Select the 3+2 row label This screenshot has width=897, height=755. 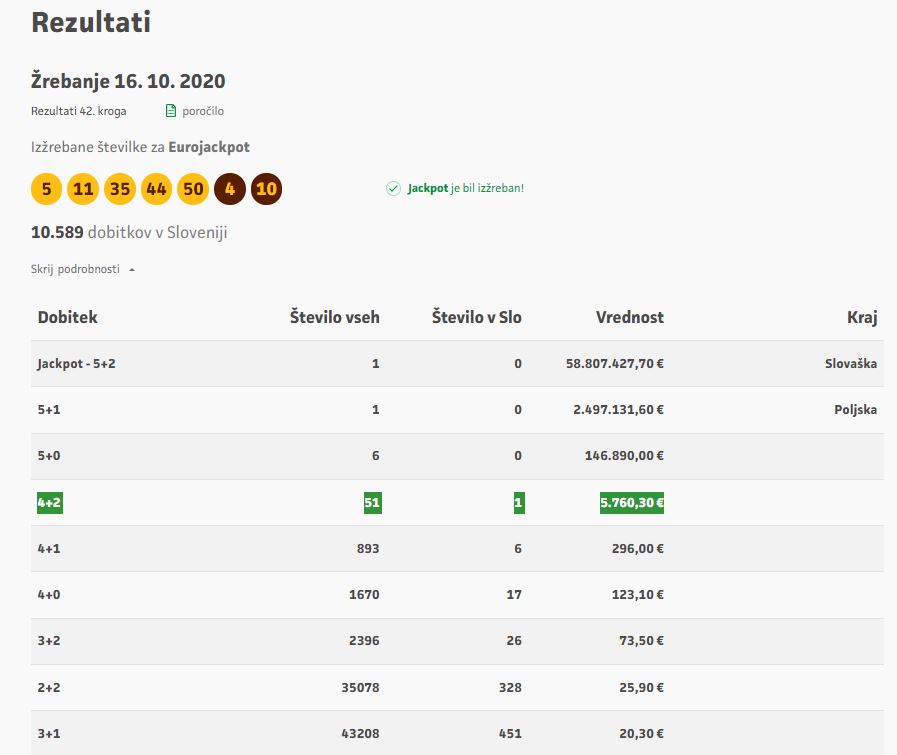[x=49, y=641]
